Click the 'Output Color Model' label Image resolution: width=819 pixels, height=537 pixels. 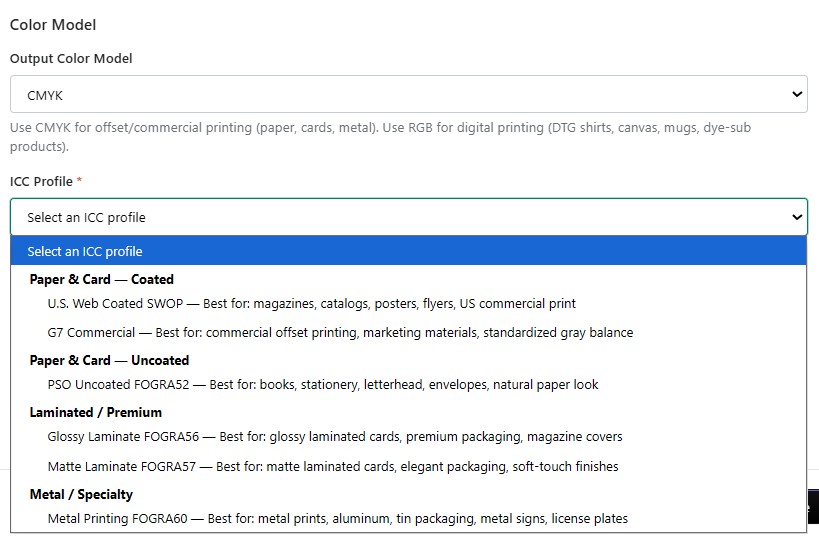pos(71,59)
